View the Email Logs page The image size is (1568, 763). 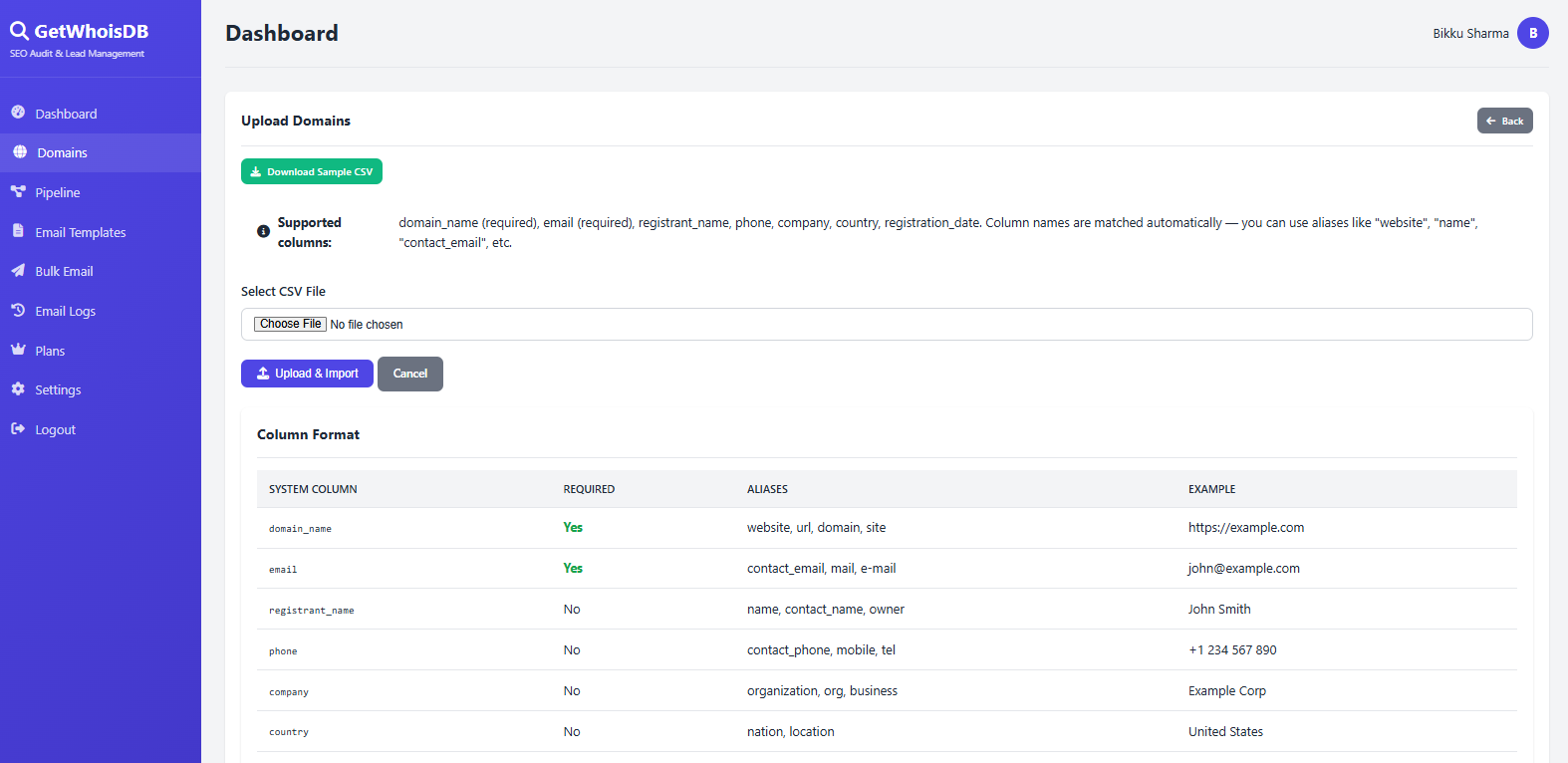coord(101,311)
